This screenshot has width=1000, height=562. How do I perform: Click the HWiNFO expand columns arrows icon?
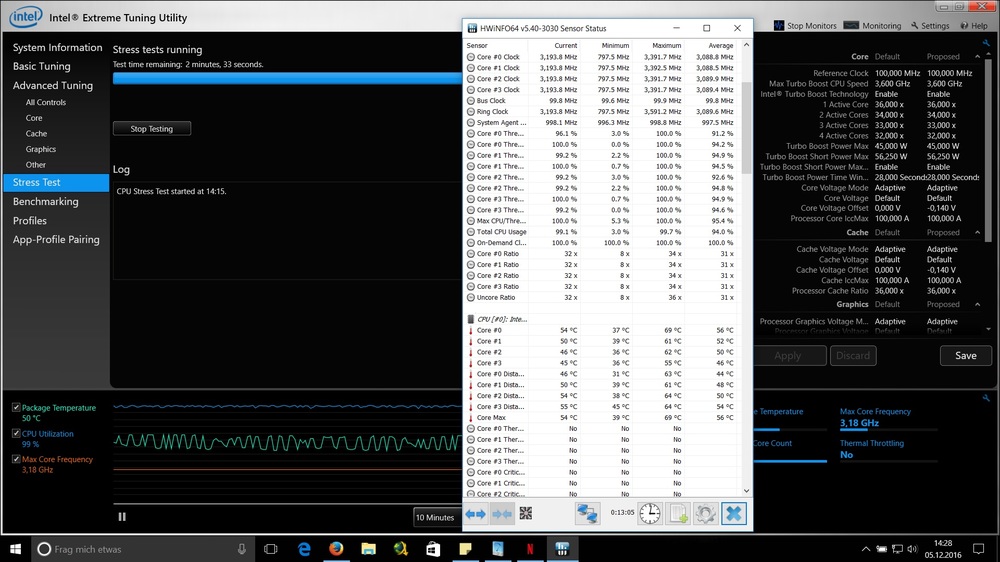pyautogui.click(x=475, y=514)
